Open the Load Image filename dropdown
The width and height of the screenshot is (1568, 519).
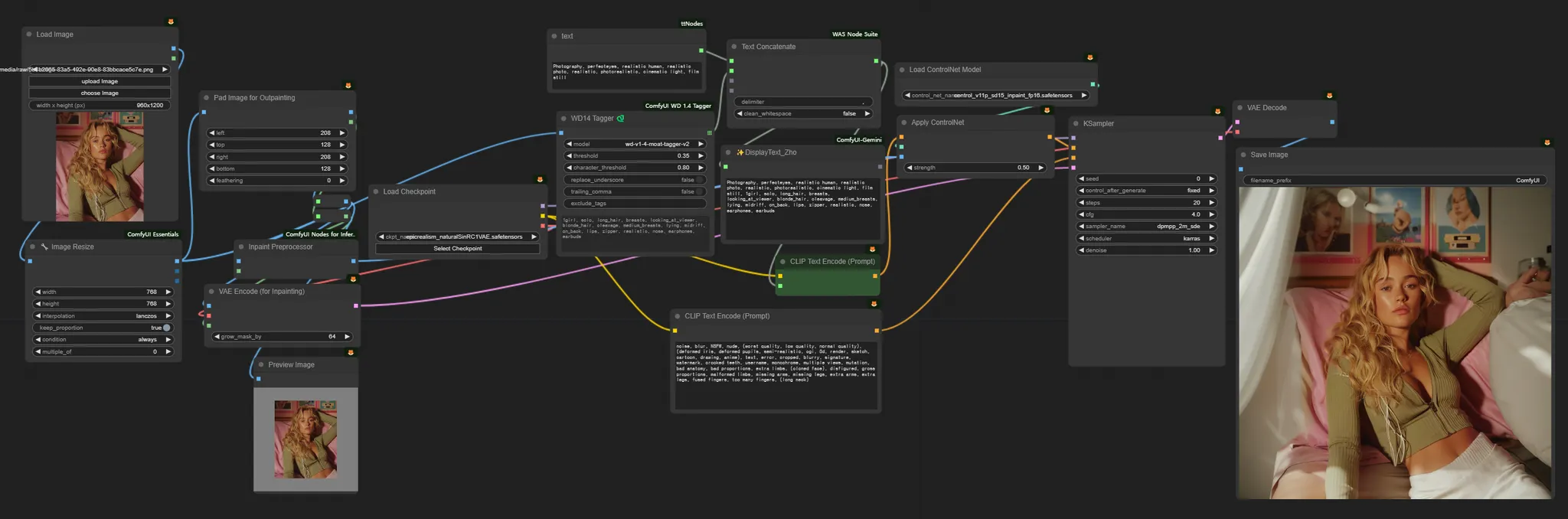pyautogui.click(x=98, y=69)
